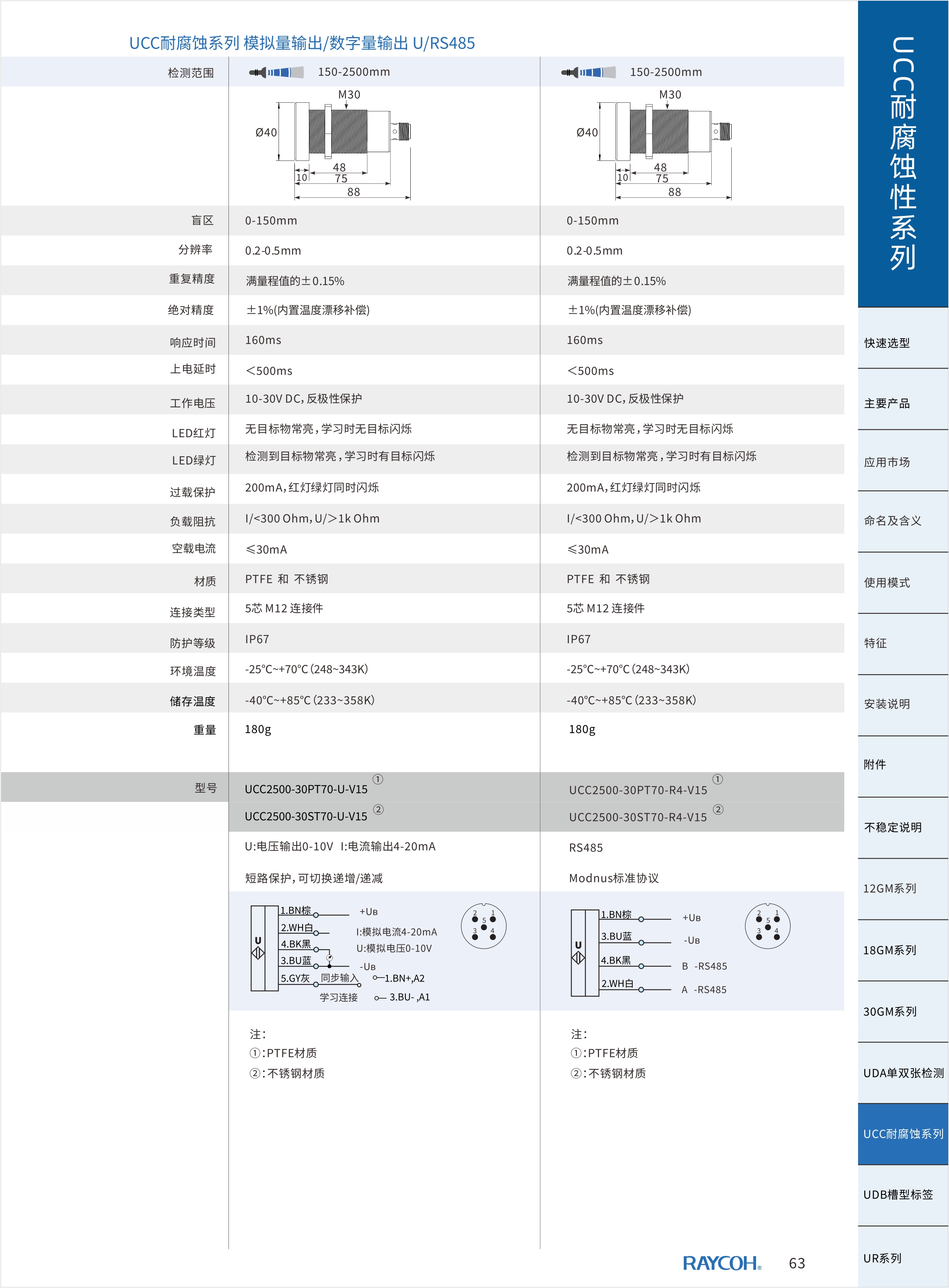
Task: Open the UDB槽型标签 side tab
Action: click(x=902, y=1196)
